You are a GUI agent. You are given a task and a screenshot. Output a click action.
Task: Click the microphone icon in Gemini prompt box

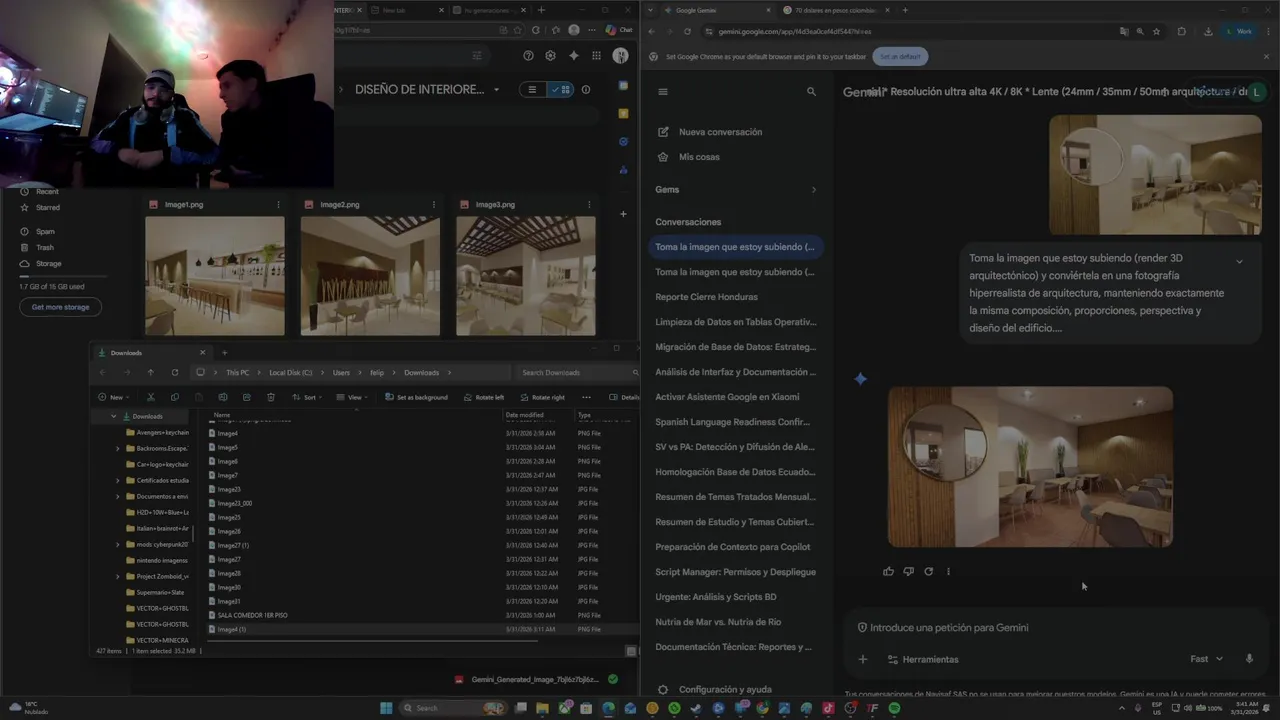click(x=1249, y=659)
